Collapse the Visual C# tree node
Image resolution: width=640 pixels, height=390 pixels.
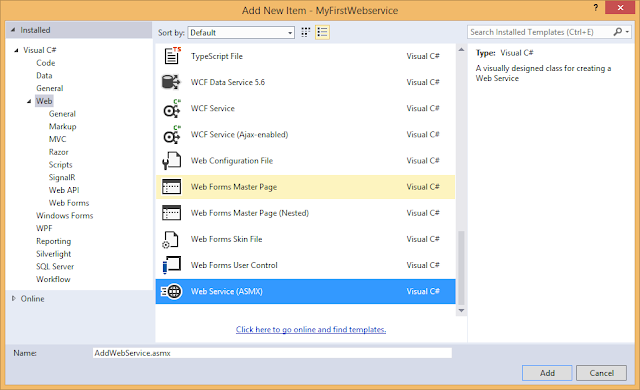(16, 50)
